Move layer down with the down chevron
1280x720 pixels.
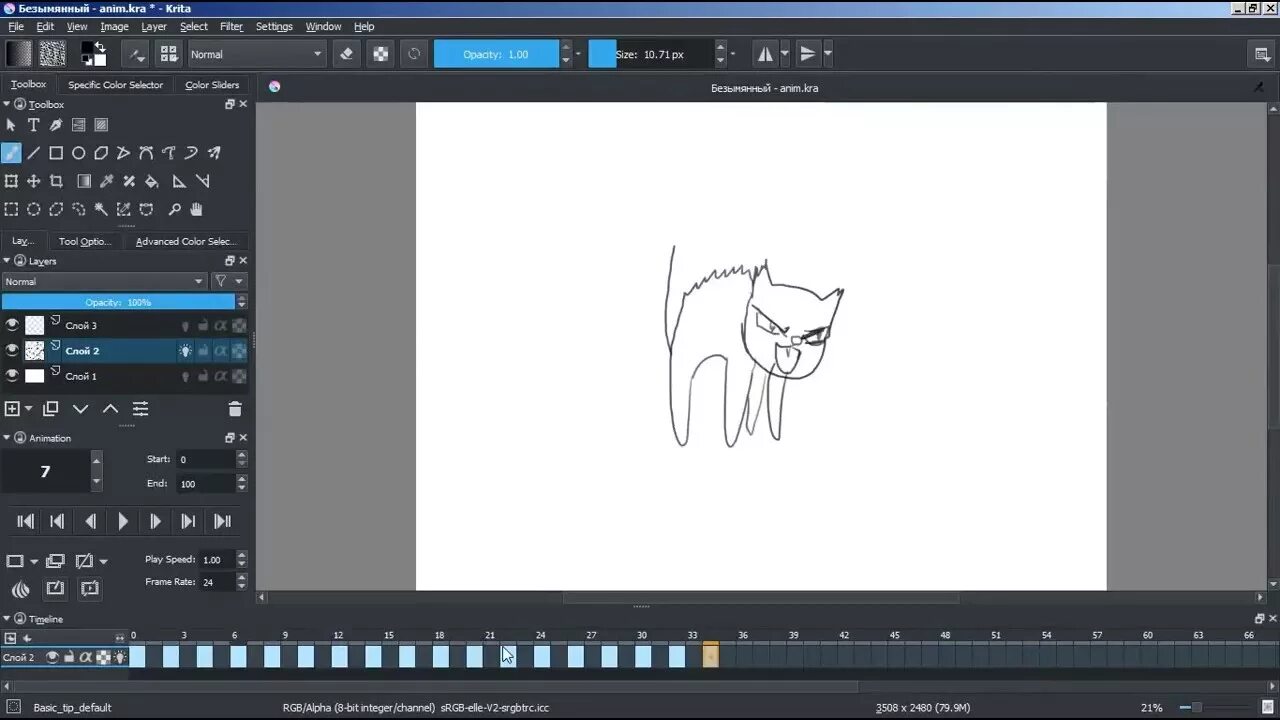pyautogui.click(x=81, y=409)
